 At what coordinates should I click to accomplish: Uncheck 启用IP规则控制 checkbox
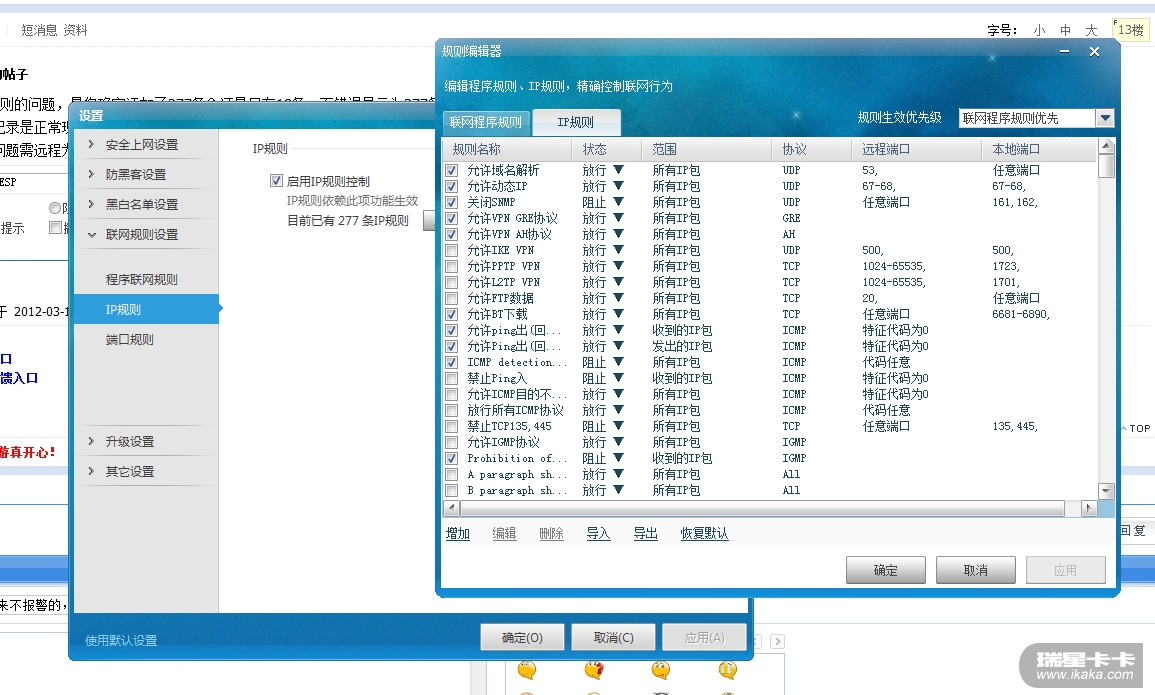click(x=277, y=181)
